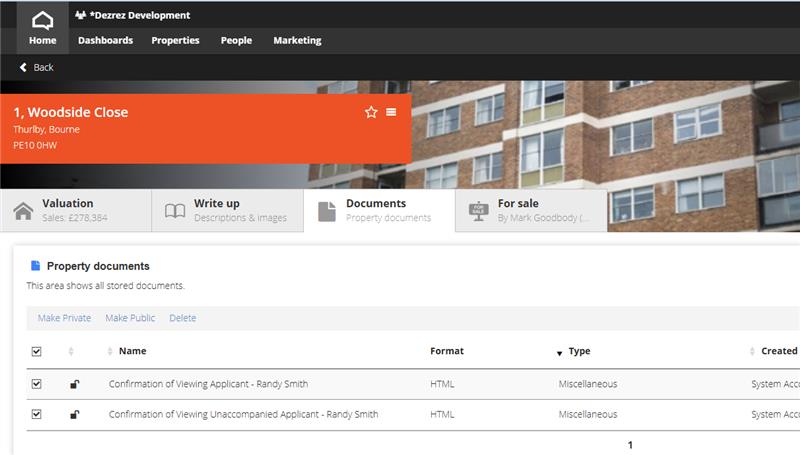Select page 1 in the pagination

630,445
